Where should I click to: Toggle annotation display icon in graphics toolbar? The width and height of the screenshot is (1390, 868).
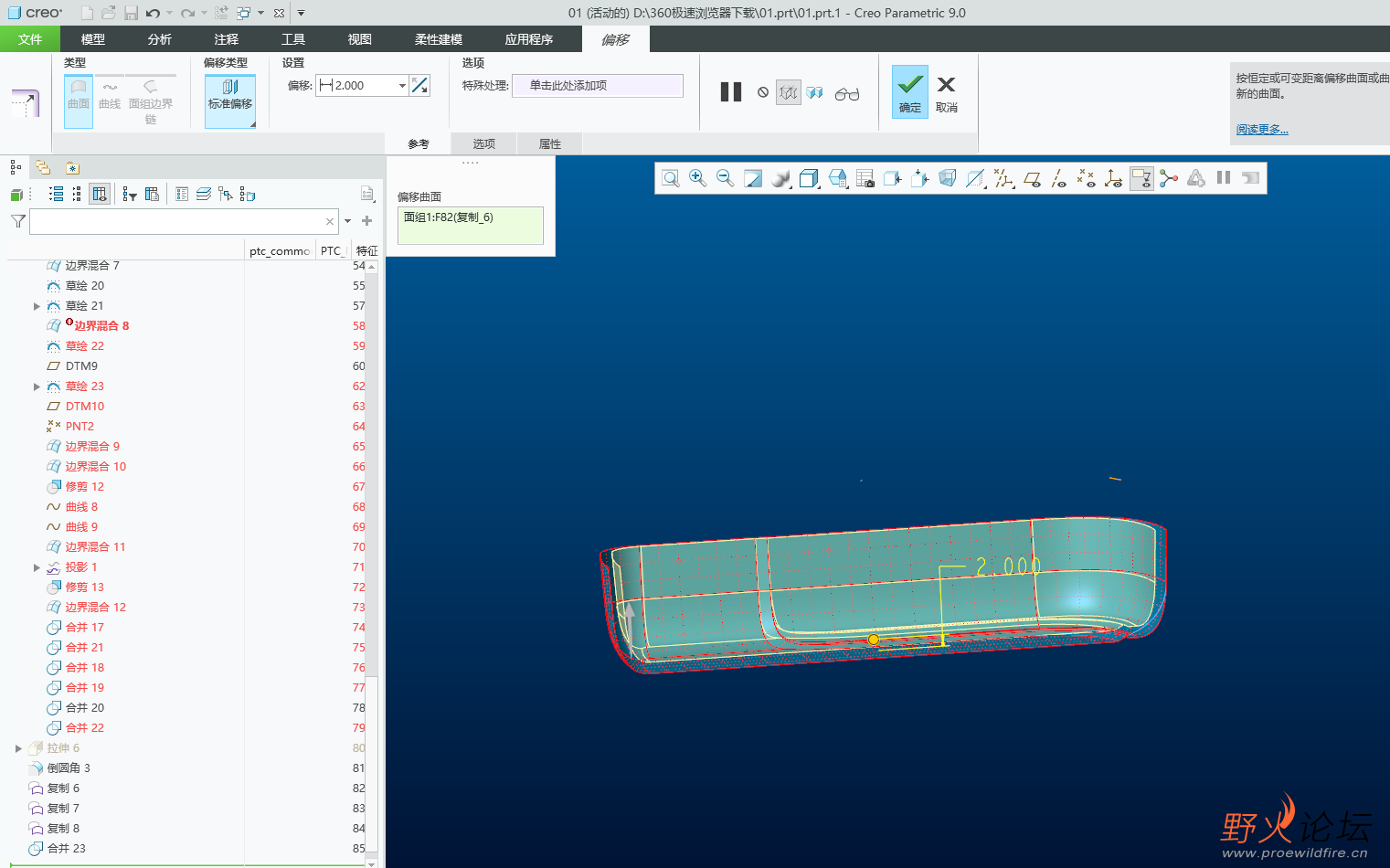tap(1141, 178)
